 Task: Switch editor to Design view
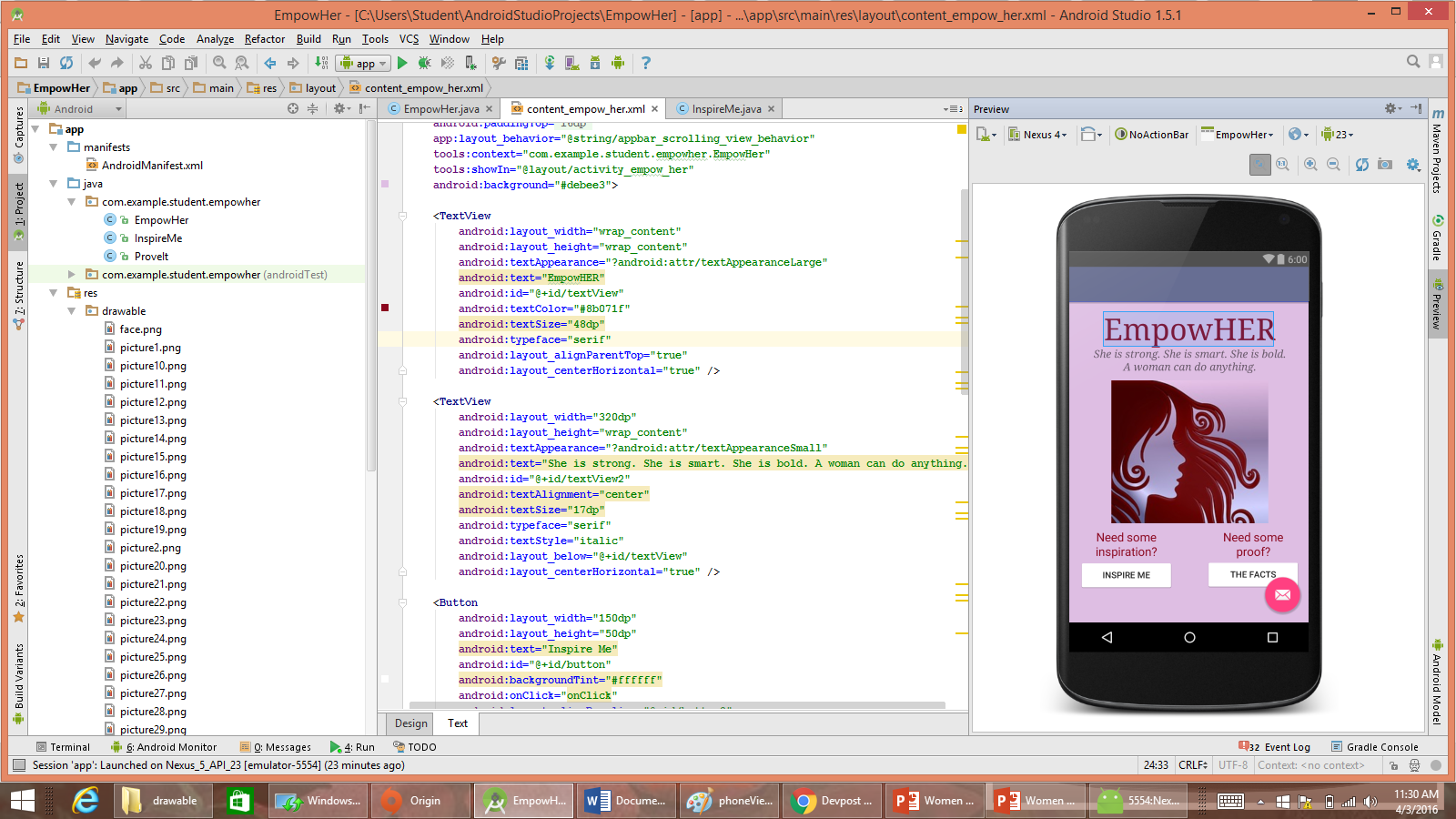pos(410,723)
